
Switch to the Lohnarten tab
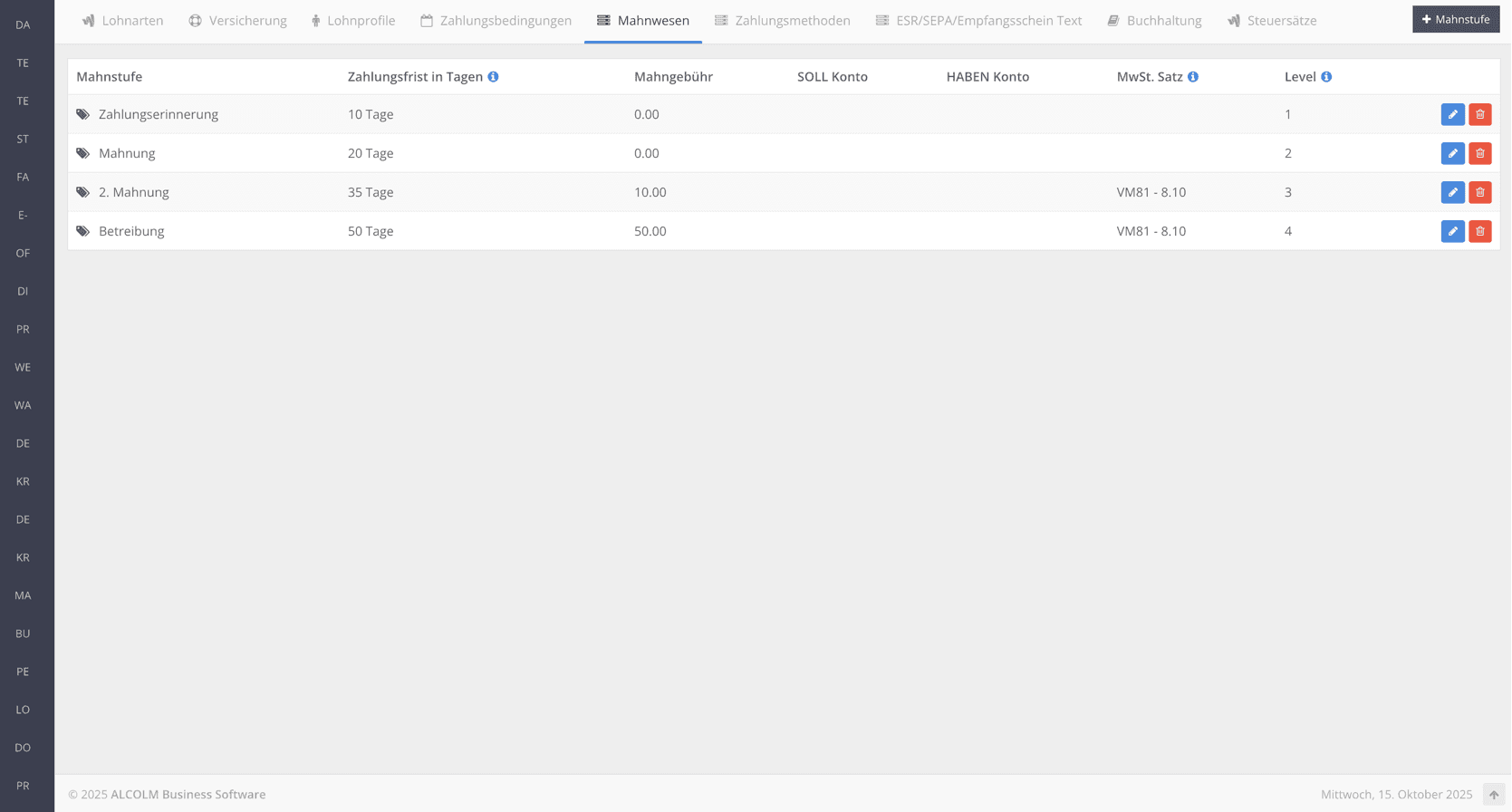click(x=122, y=21)
